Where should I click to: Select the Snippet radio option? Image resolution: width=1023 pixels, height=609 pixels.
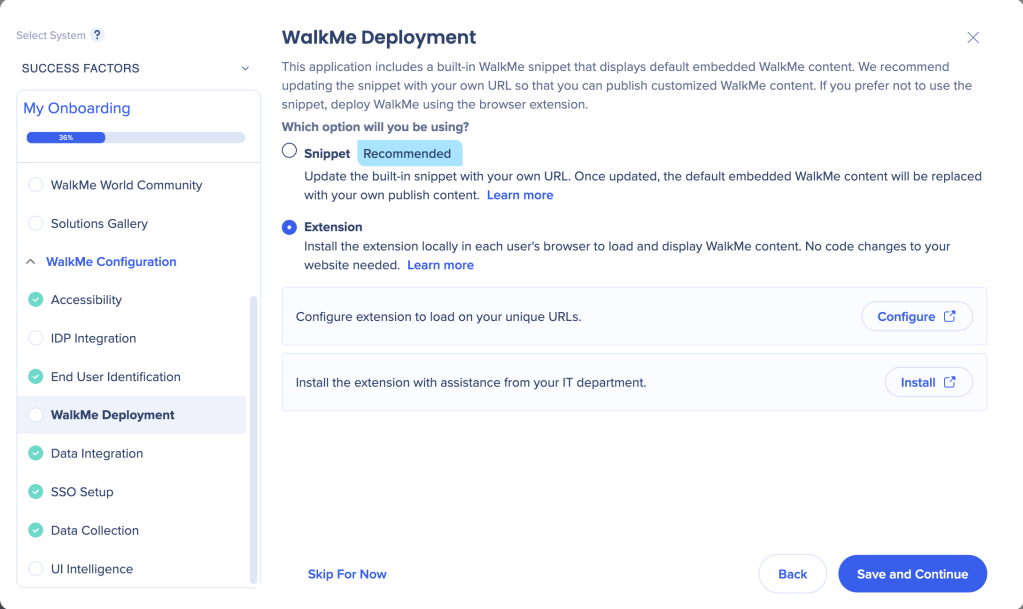click(x=290, y=151)
